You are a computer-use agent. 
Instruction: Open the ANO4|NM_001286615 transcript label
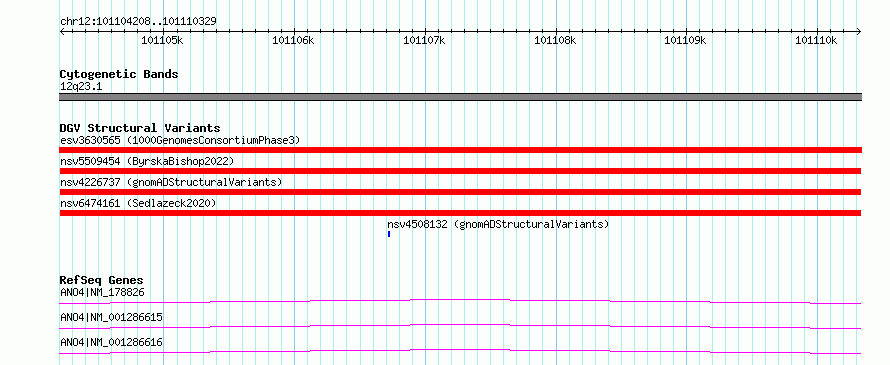[111, 317]
